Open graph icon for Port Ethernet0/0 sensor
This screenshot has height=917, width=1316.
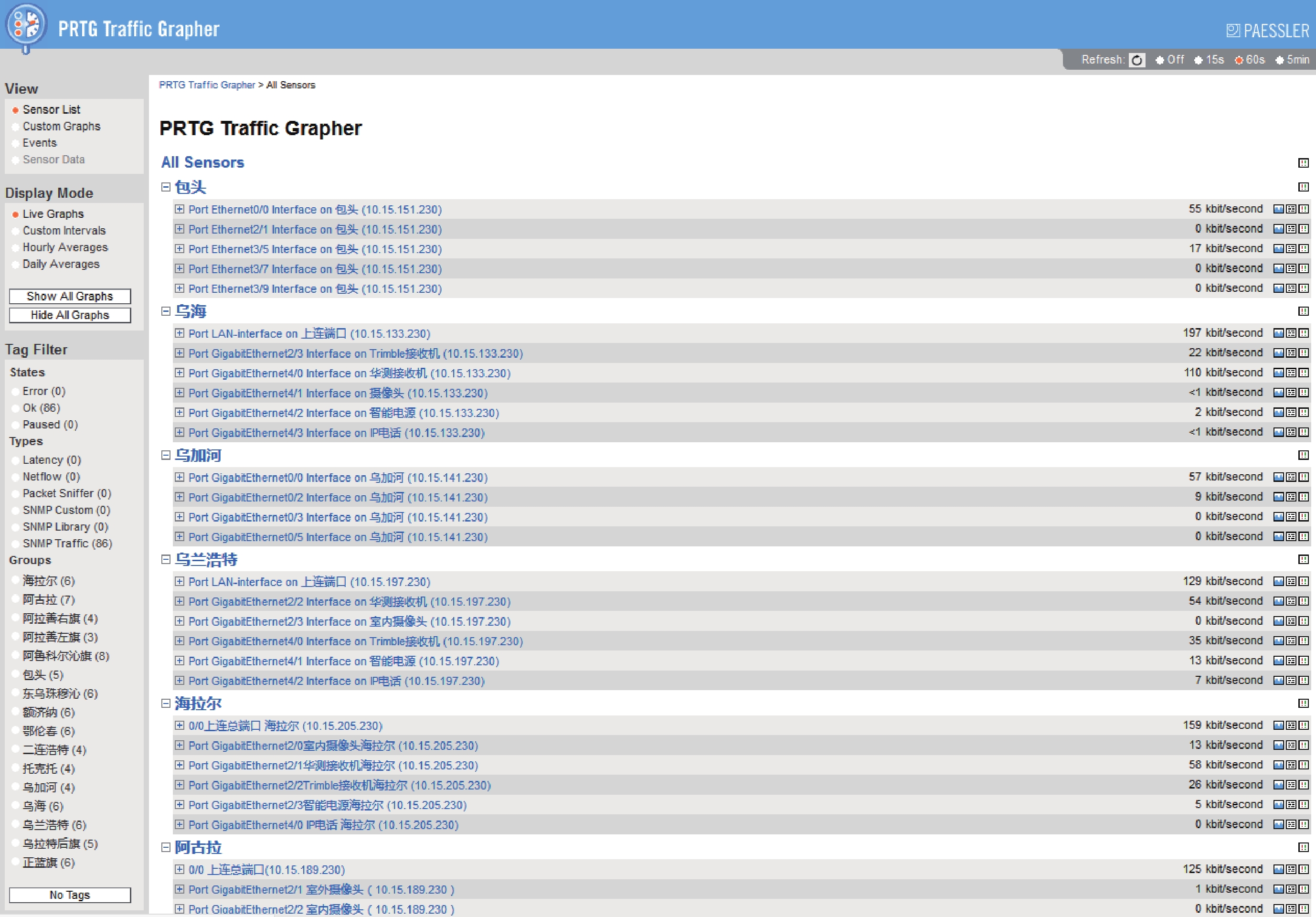tap(1278, 209)
